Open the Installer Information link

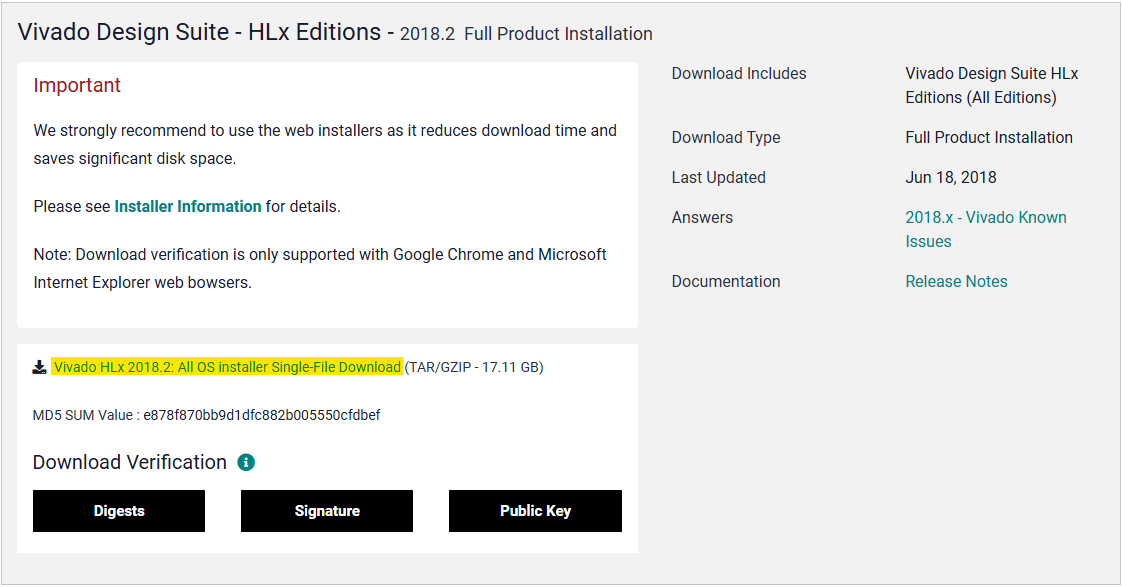[188, 207]
